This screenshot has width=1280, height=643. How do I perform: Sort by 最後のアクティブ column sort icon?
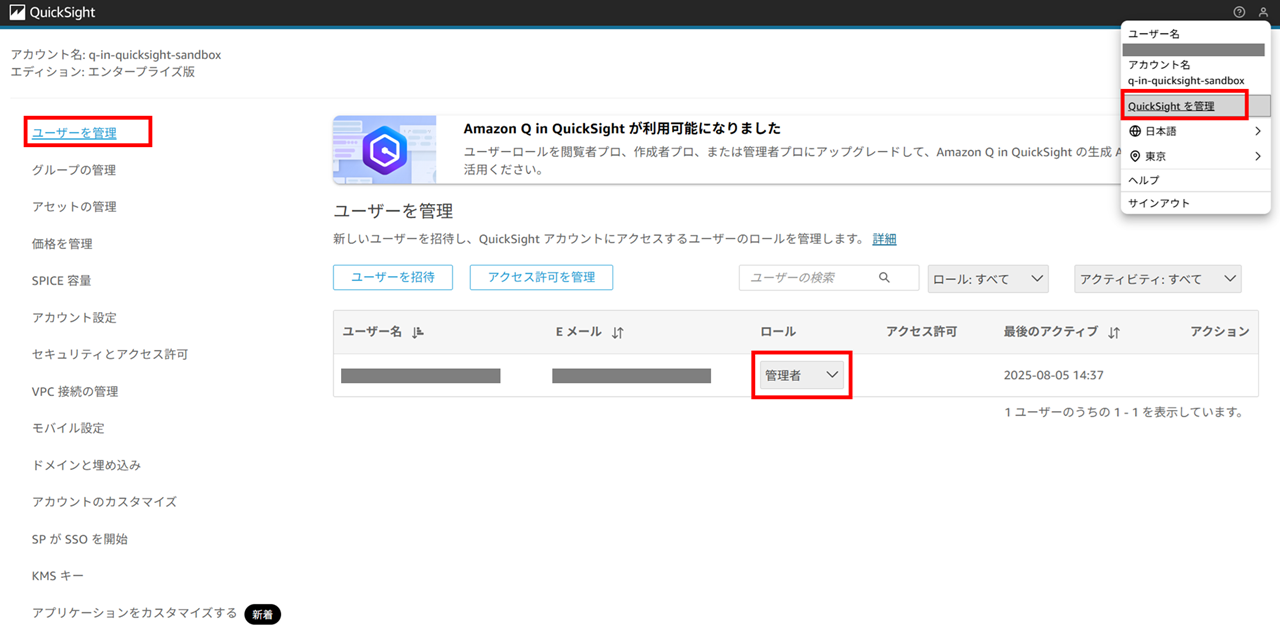[x=1114, y=332]
